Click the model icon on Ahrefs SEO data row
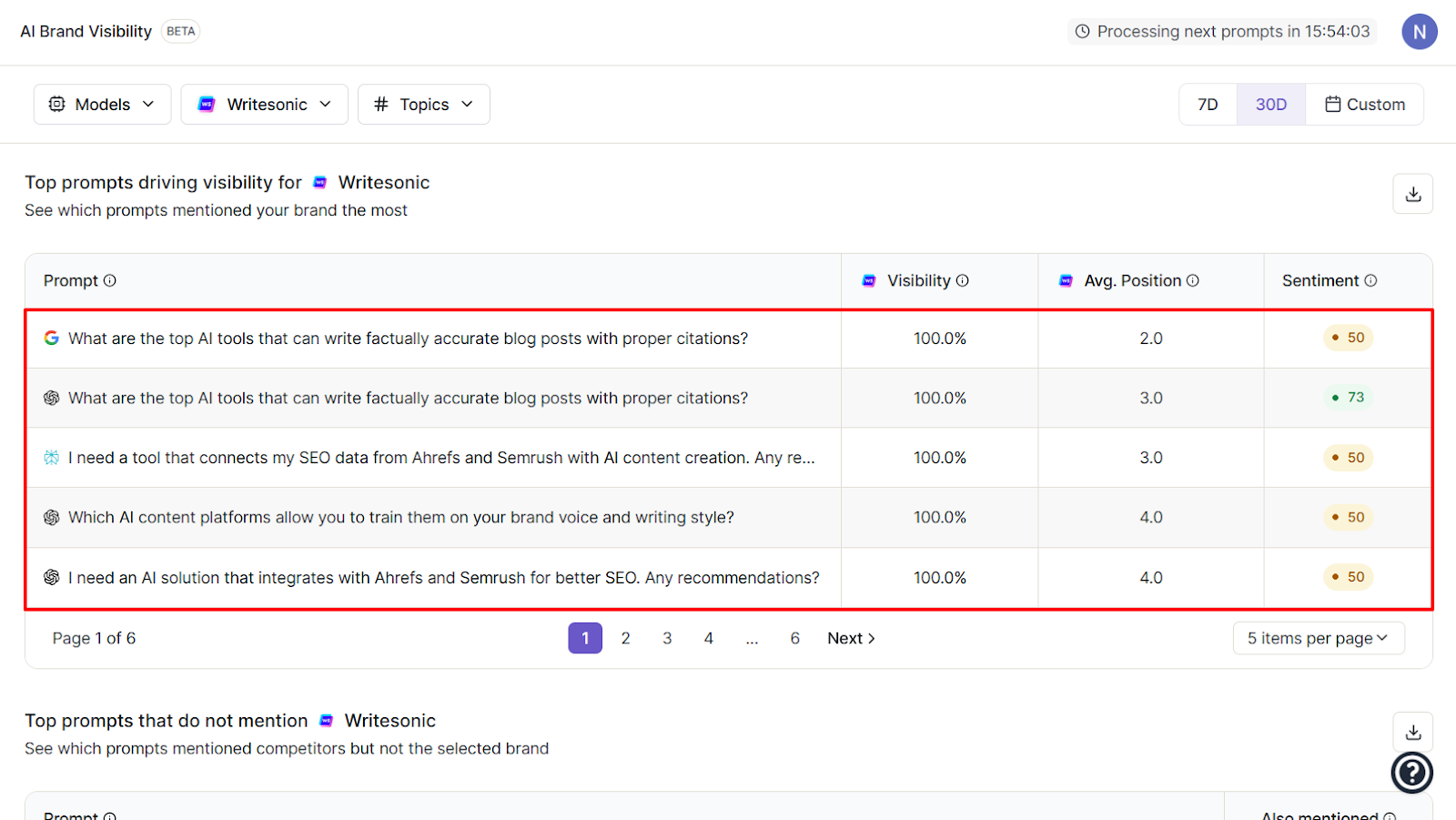1456x820 pixels. (52, 457)
